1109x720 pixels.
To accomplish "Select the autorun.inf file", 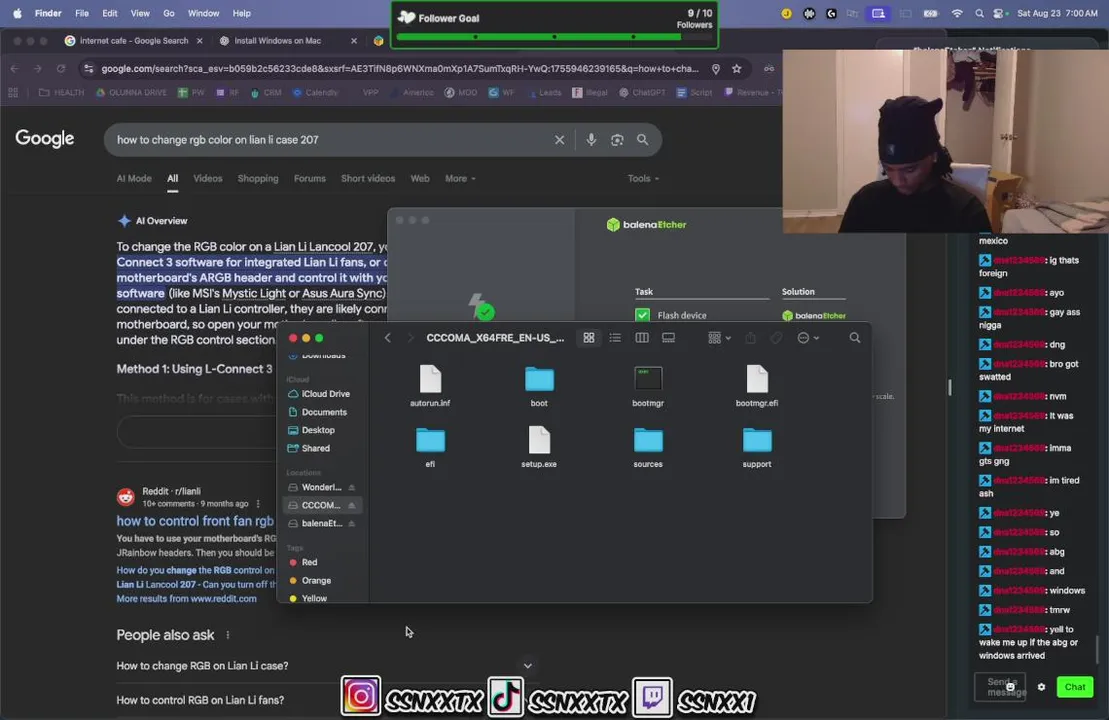I will [430, 385].
